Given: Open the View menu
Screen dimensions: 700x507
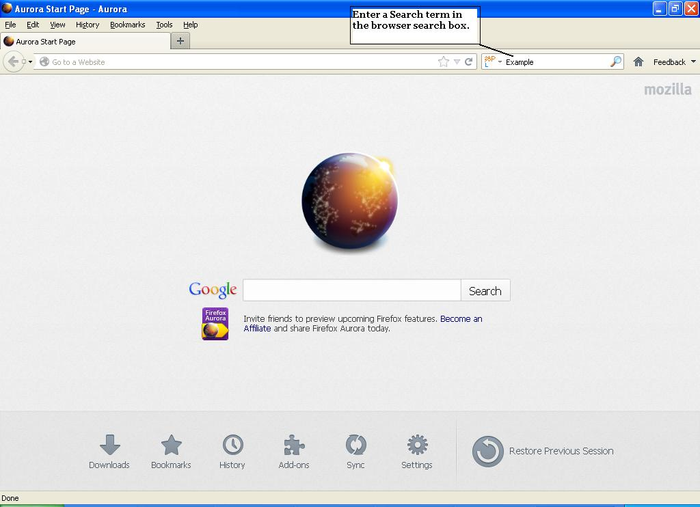Looking at the screenshot, I should click(x=58, y=25).
